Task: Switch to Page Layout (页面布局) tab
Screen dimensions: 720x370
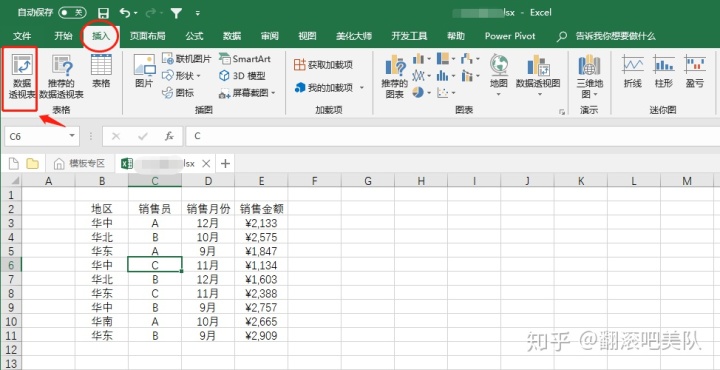Action: [147, 36]
